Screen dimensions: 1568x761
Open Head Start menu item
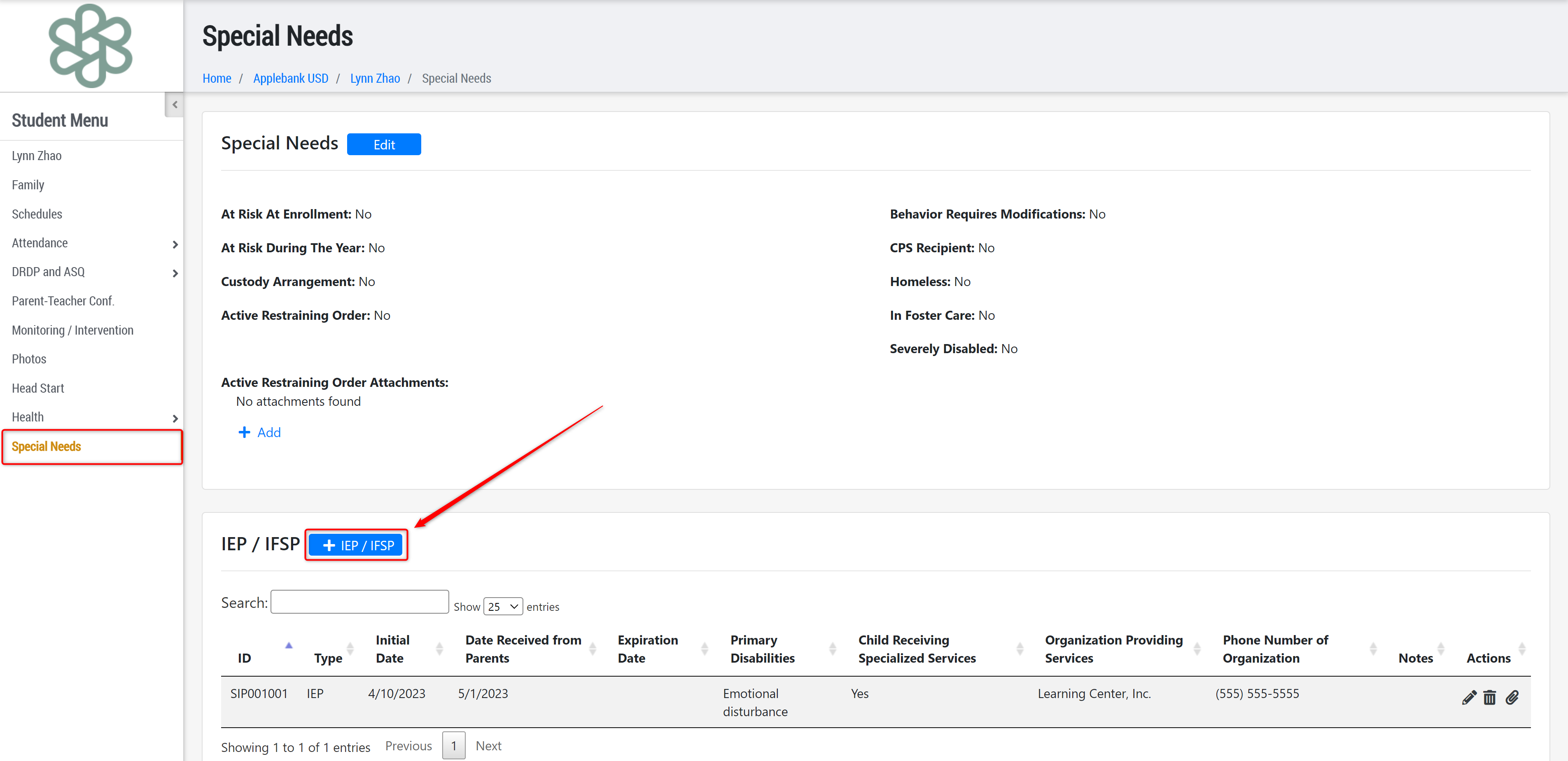click(x=38, y=388)
